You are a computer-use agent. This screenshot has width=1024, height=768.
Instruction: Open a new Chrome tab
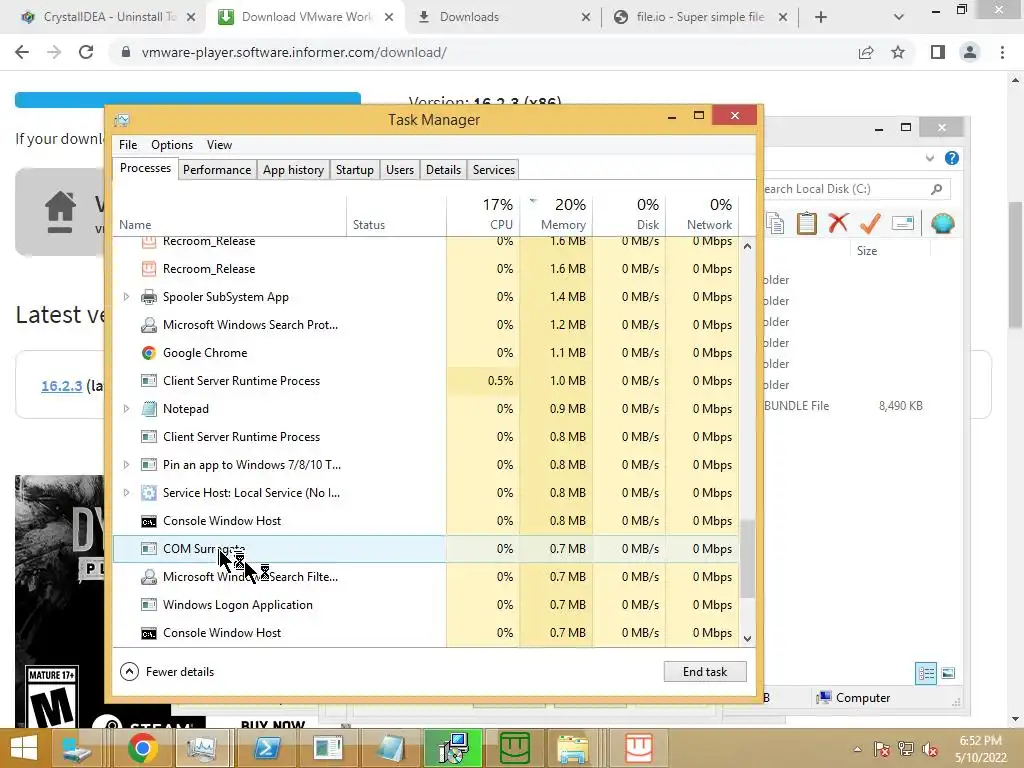(821, 17)
